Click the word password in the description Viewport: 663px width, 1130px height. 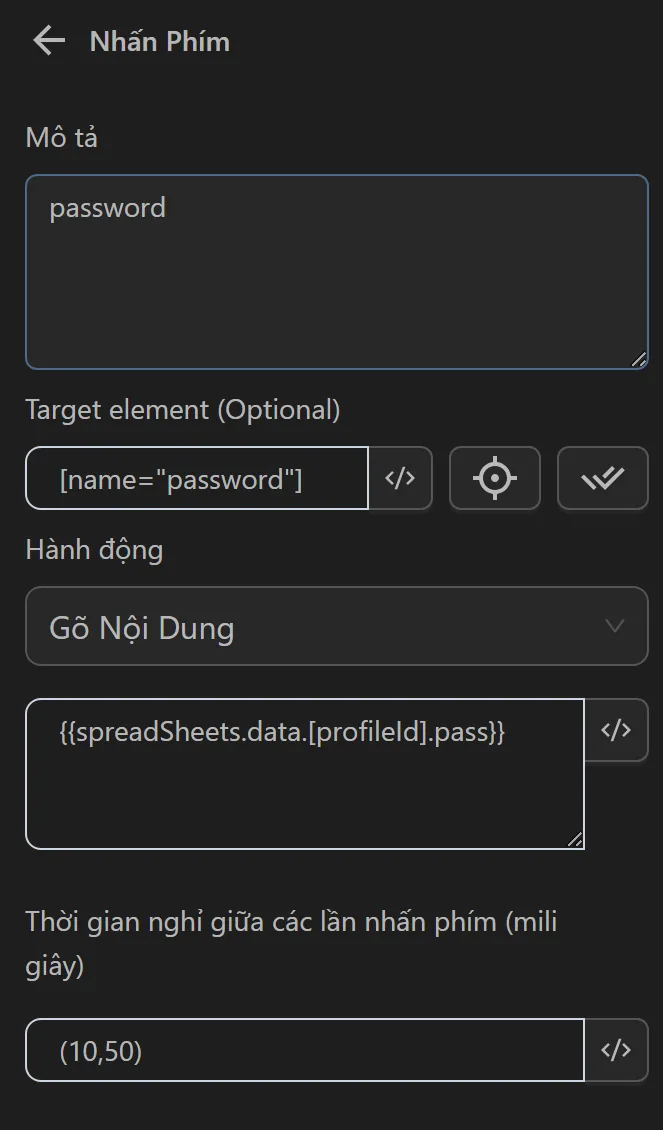108,208
